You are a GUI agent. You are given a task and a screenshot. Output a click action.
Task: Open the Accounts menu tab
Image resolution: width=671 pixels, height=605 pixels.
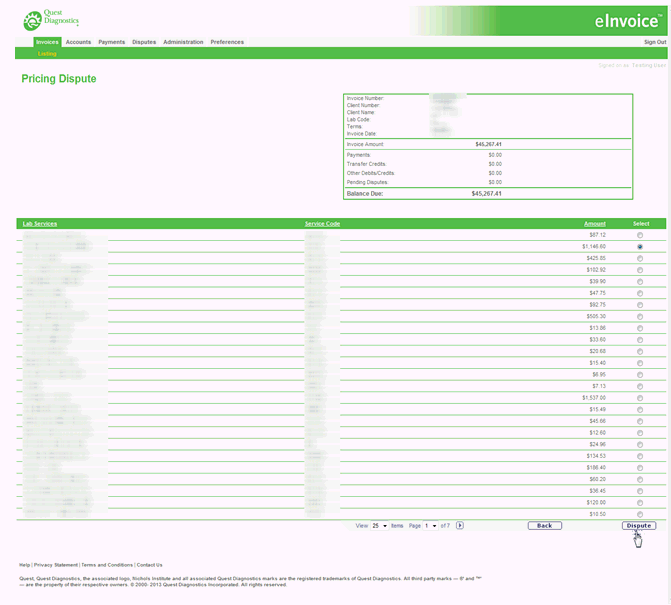point(78,42)
